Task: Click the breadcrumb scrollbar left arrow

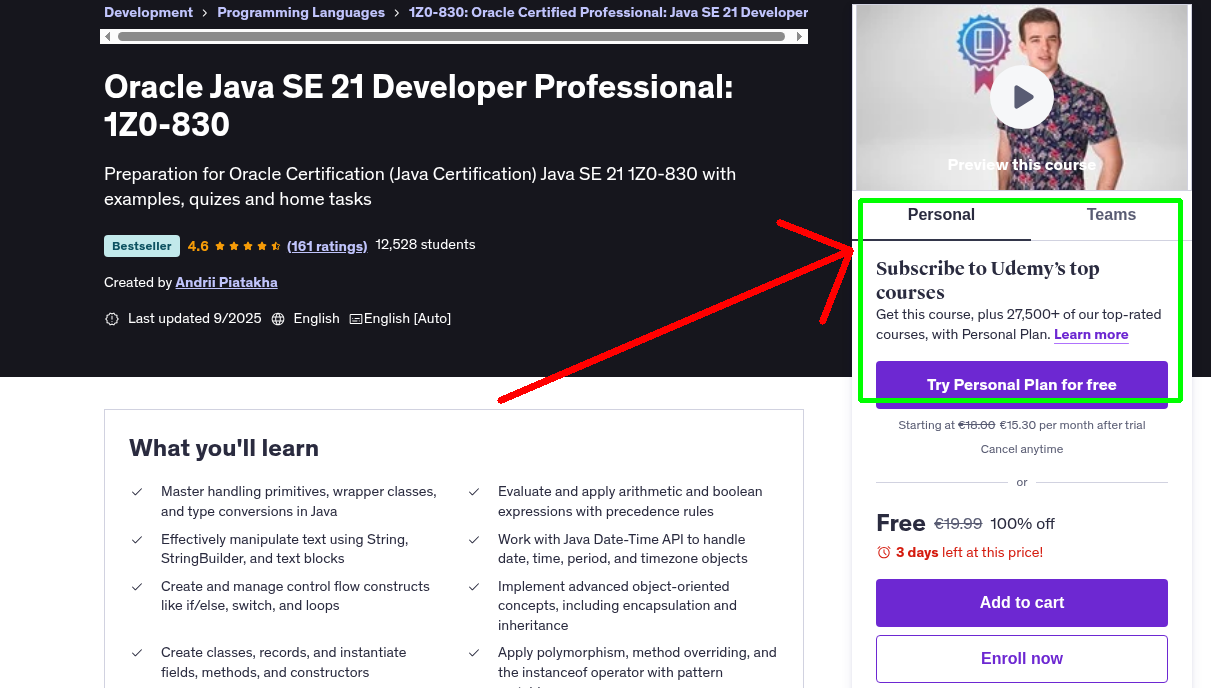Action: click(x=107, y=37)
